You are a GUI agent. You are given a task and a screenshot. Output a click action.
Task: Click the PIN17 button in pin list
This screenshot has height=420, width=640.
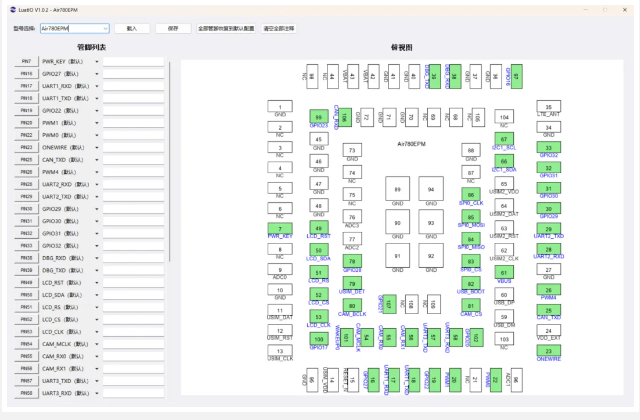pos(27,86)
